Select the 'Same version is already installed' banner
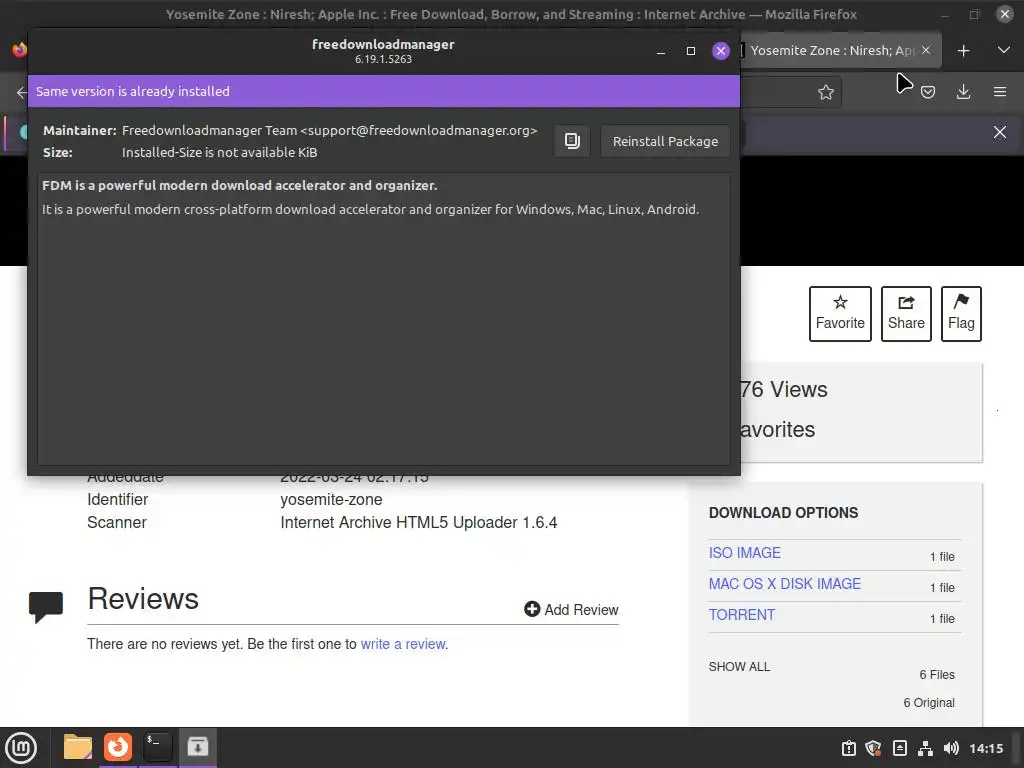This screenshot has width=1024, height=768. [384, 91]
